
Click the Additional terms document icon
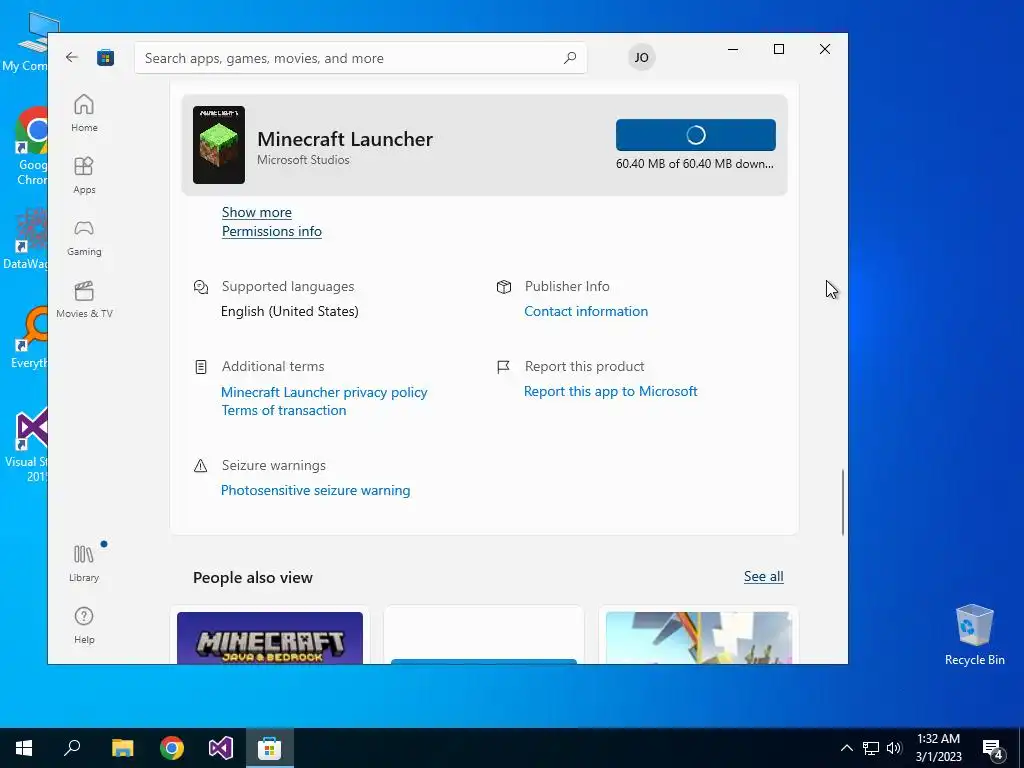pos(200,367)
